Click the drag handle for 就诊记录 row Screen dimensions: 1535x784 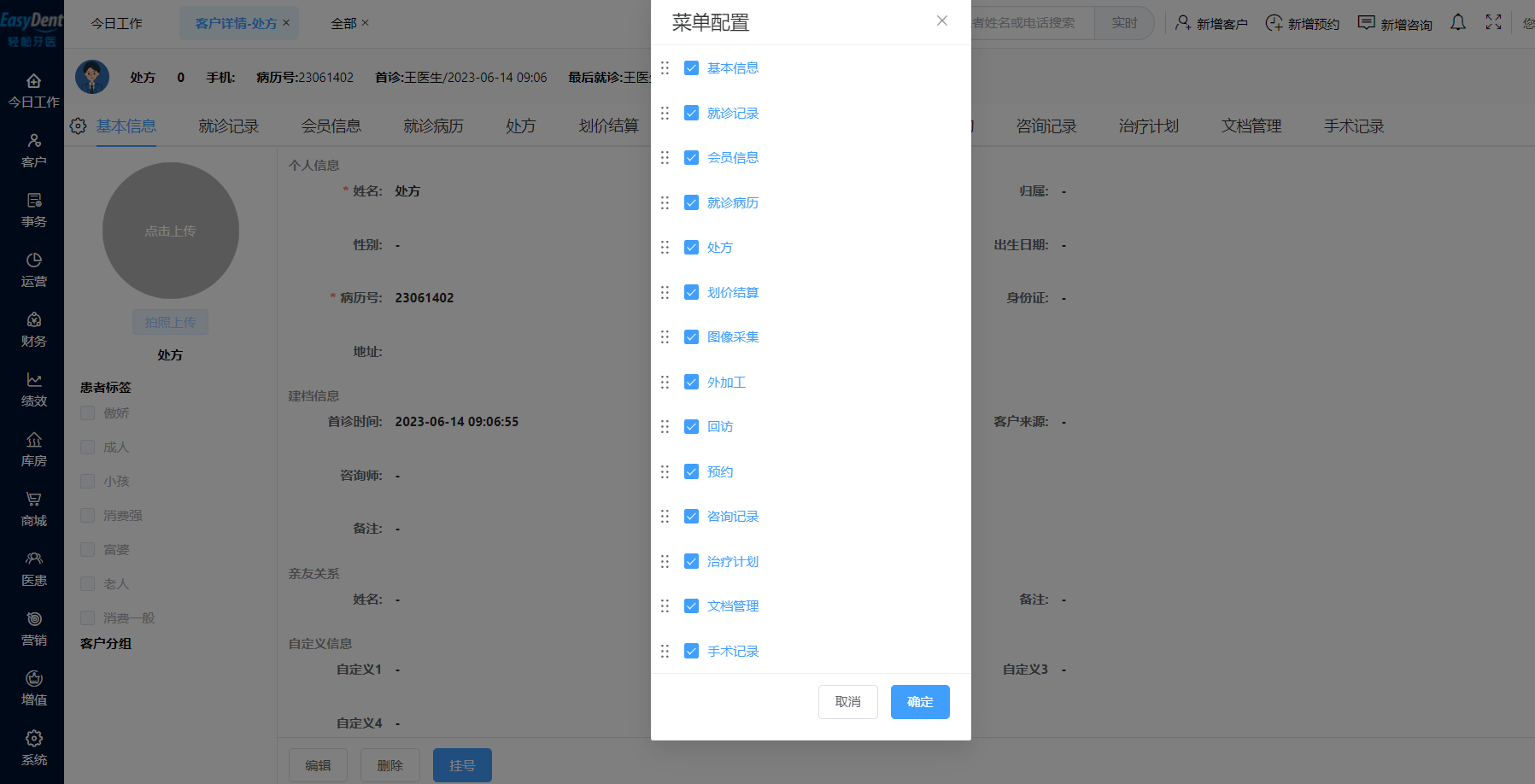pos(665,113)
